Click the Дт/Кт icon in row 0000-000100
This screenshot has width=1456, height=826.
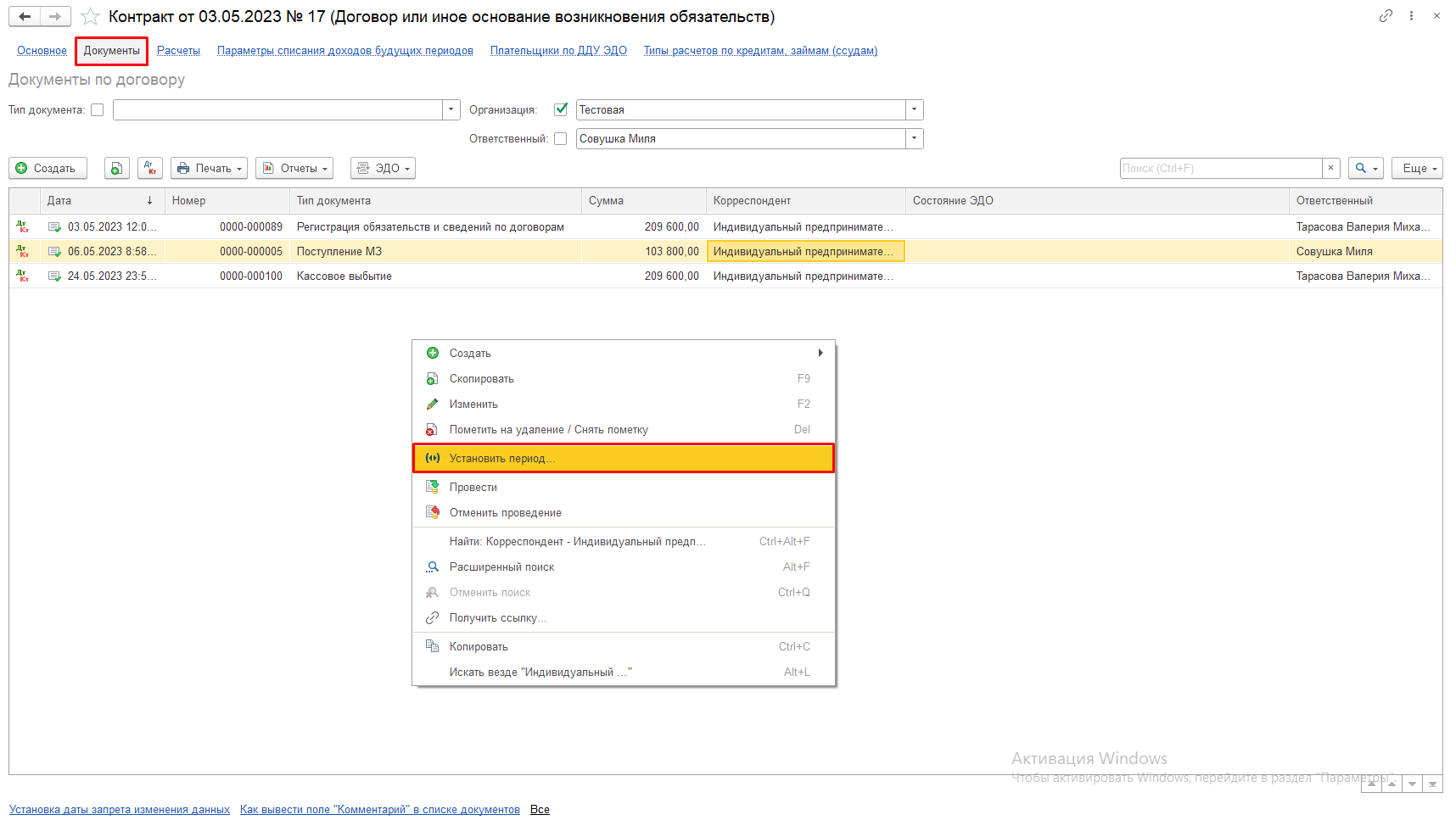click(23, 276)
